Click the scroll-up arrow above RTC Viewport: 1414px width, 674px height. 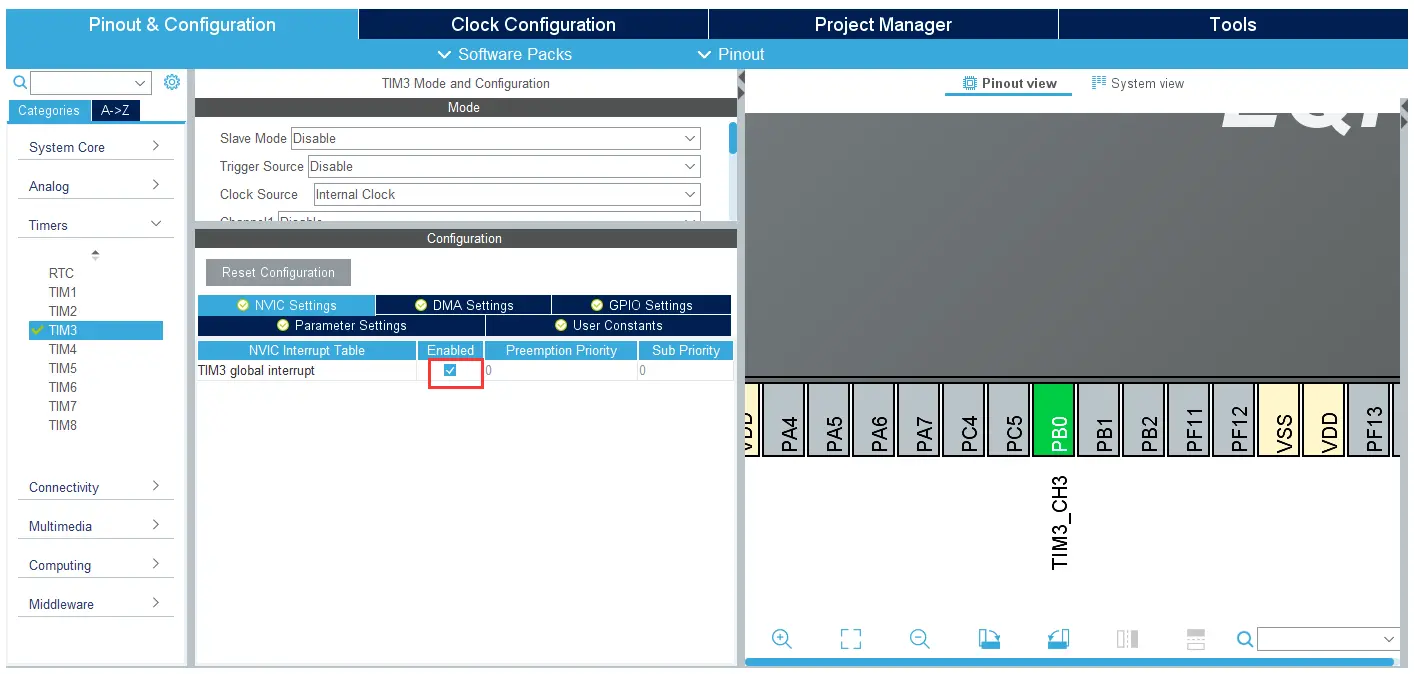pyautogui.click(x=96, y=255)
